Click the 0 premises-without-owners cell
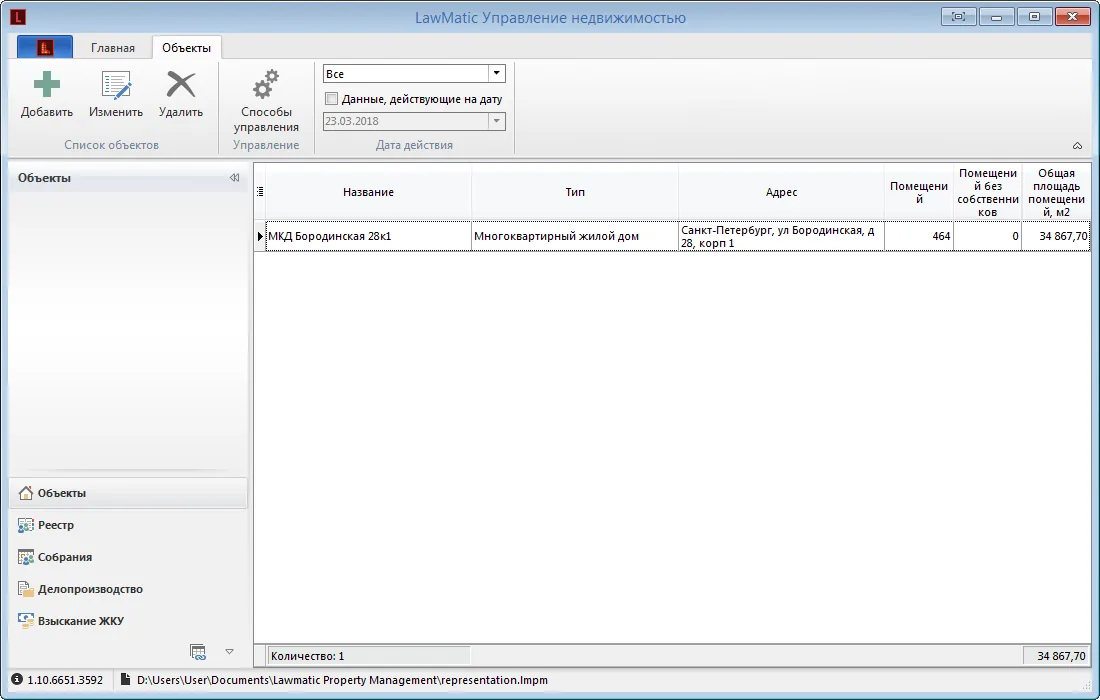Image resolution: width=1100 pixels, height=700 pixels. click(988, 236)
